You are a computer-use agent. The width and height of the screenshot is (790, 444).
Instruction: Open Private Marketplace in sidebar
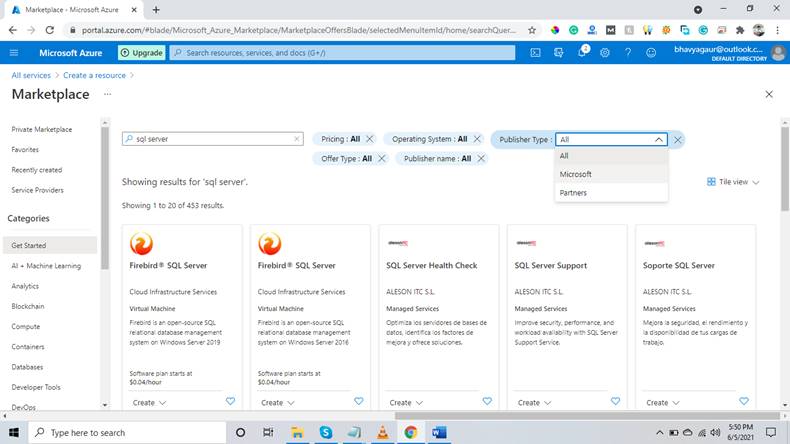(x=42, y=130)
